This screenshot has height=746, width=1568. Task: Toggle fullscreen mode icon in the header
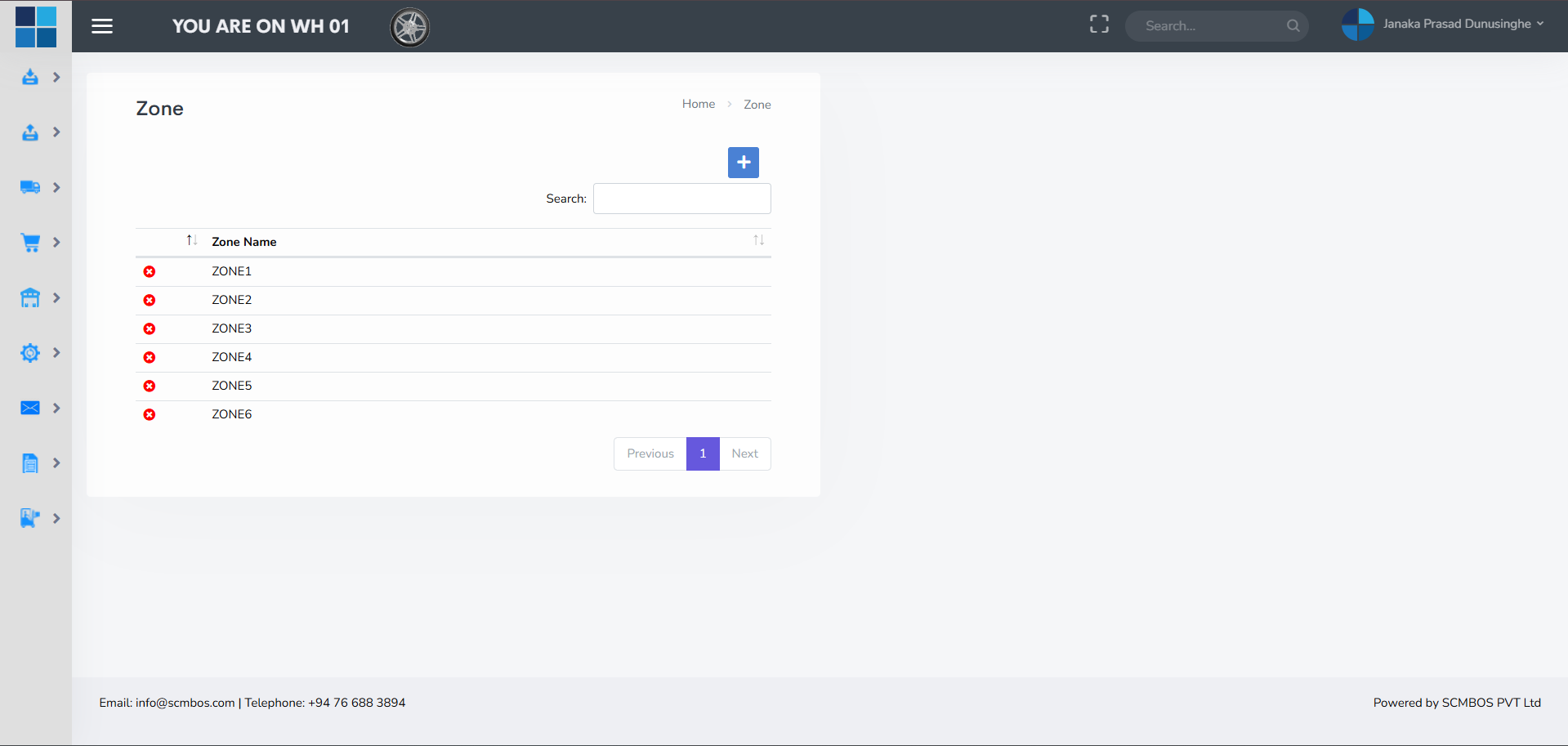point(1099,25)
